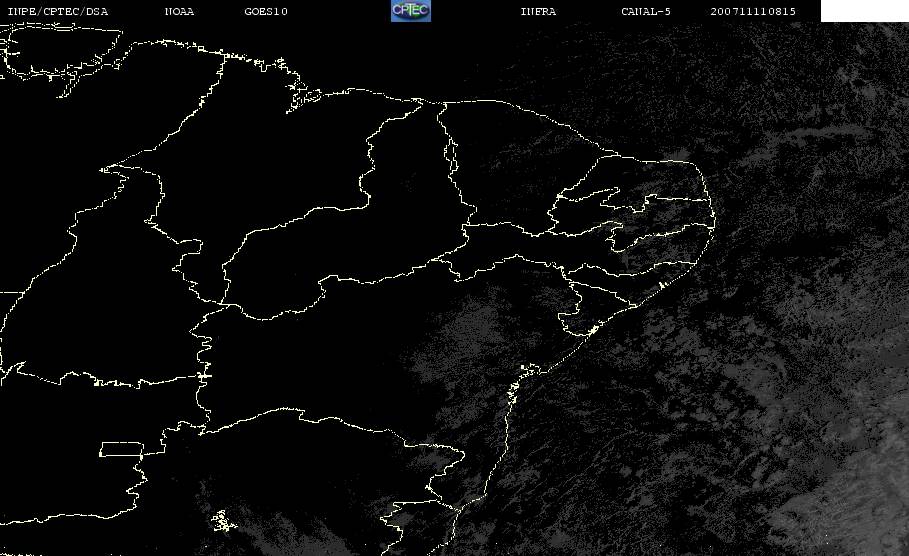The height and width of the screenshot is (556, 909).
Task: Click the white rectangle in top-right corner
Action: click(864, 11)
